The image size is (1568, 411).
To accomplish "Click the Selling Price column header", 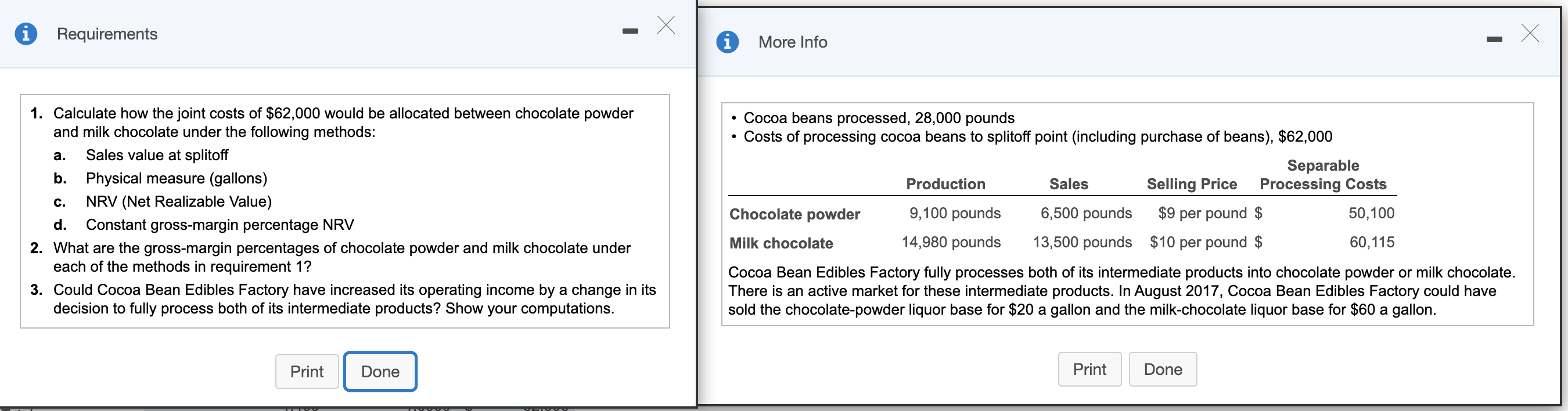I will [x=1191, y=184].
